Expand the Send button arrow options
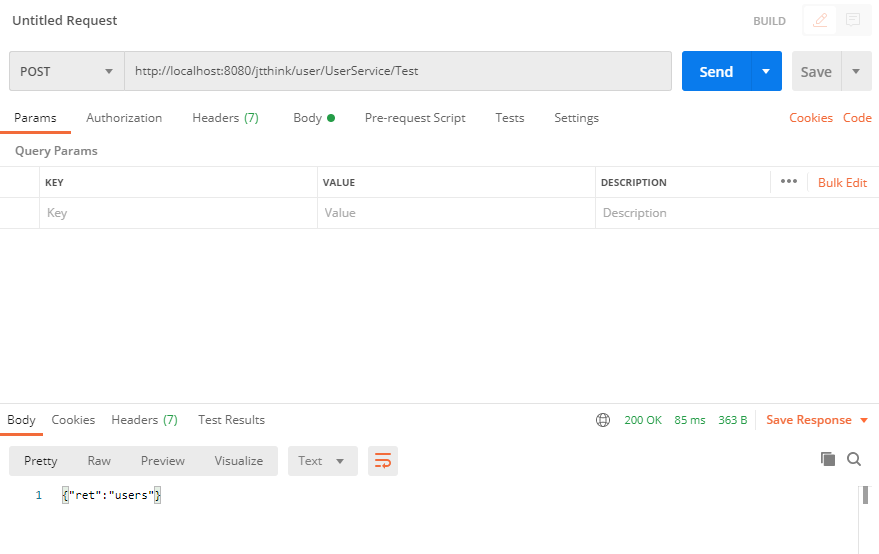This screenshot has width=879, height=554. [x=766, y=72]
